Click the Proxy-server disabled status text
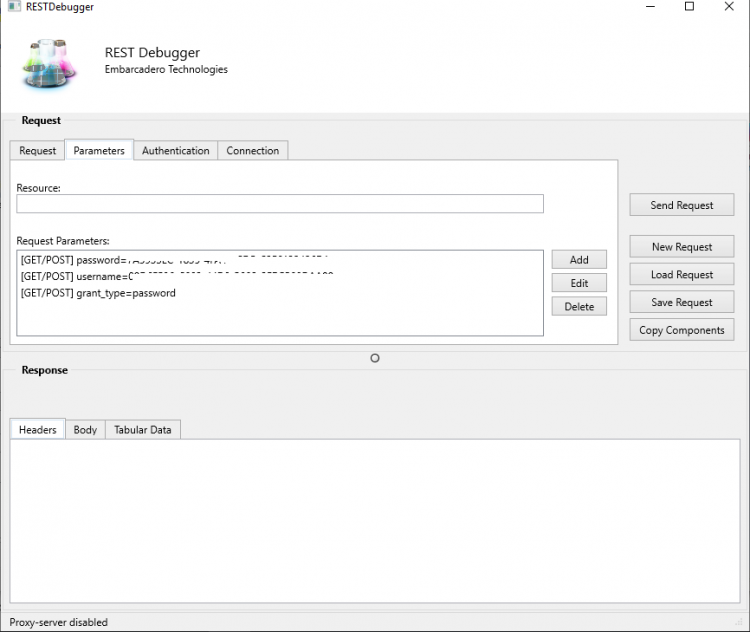Image resolution: width=750 pixels, height=632 pixels. coord(58,622)
